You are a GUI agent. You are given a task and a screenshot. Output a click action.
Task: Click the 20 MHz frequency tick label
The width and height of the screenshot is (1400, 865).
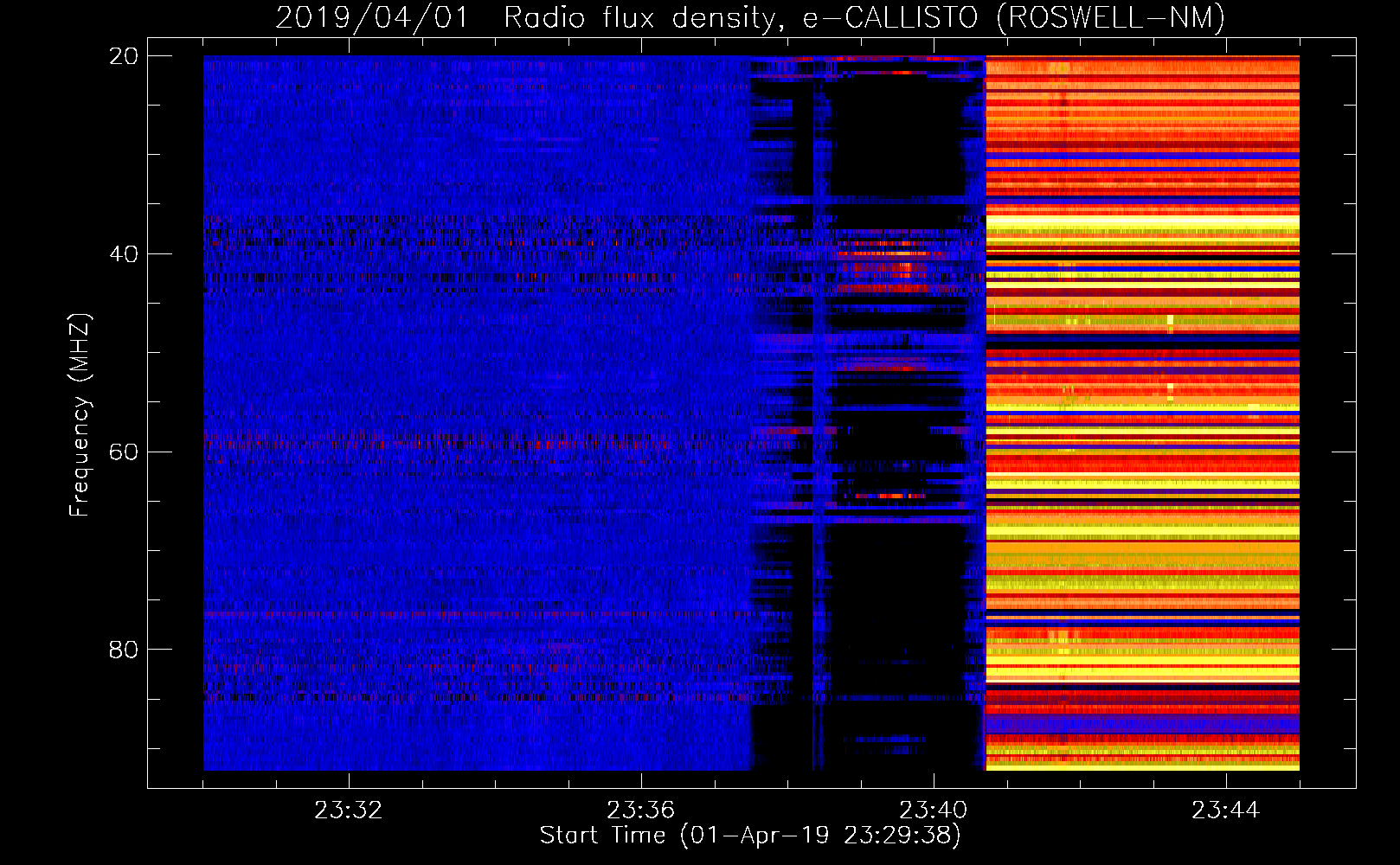coord(123,56)
